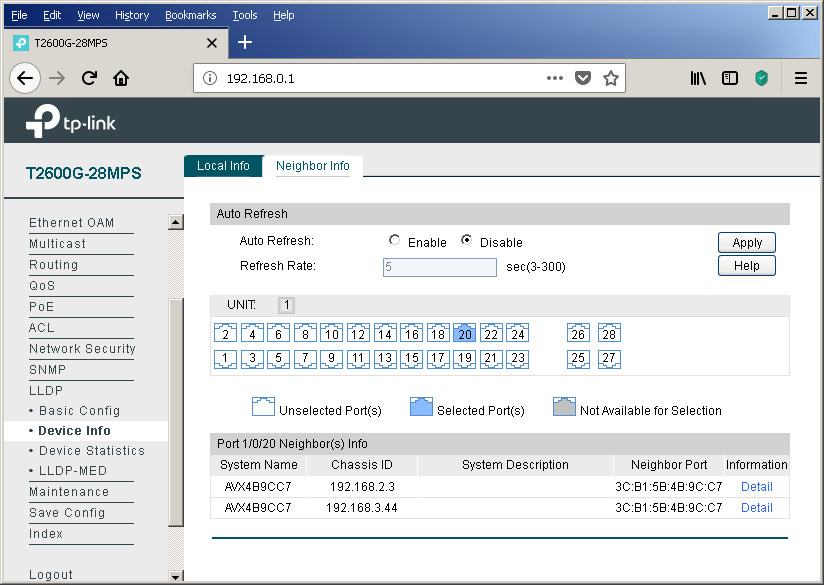Image resolution: width=824 pixels, height=585 pixels.
Task: Select port 28 icon
Action: (609, 333)
